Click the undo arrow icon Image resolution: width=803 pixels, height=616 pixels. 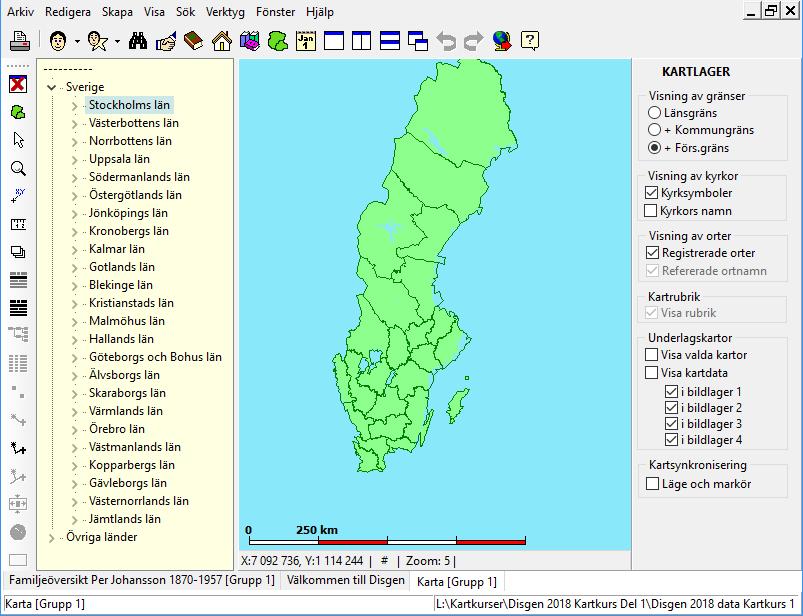tap(446, 40)
